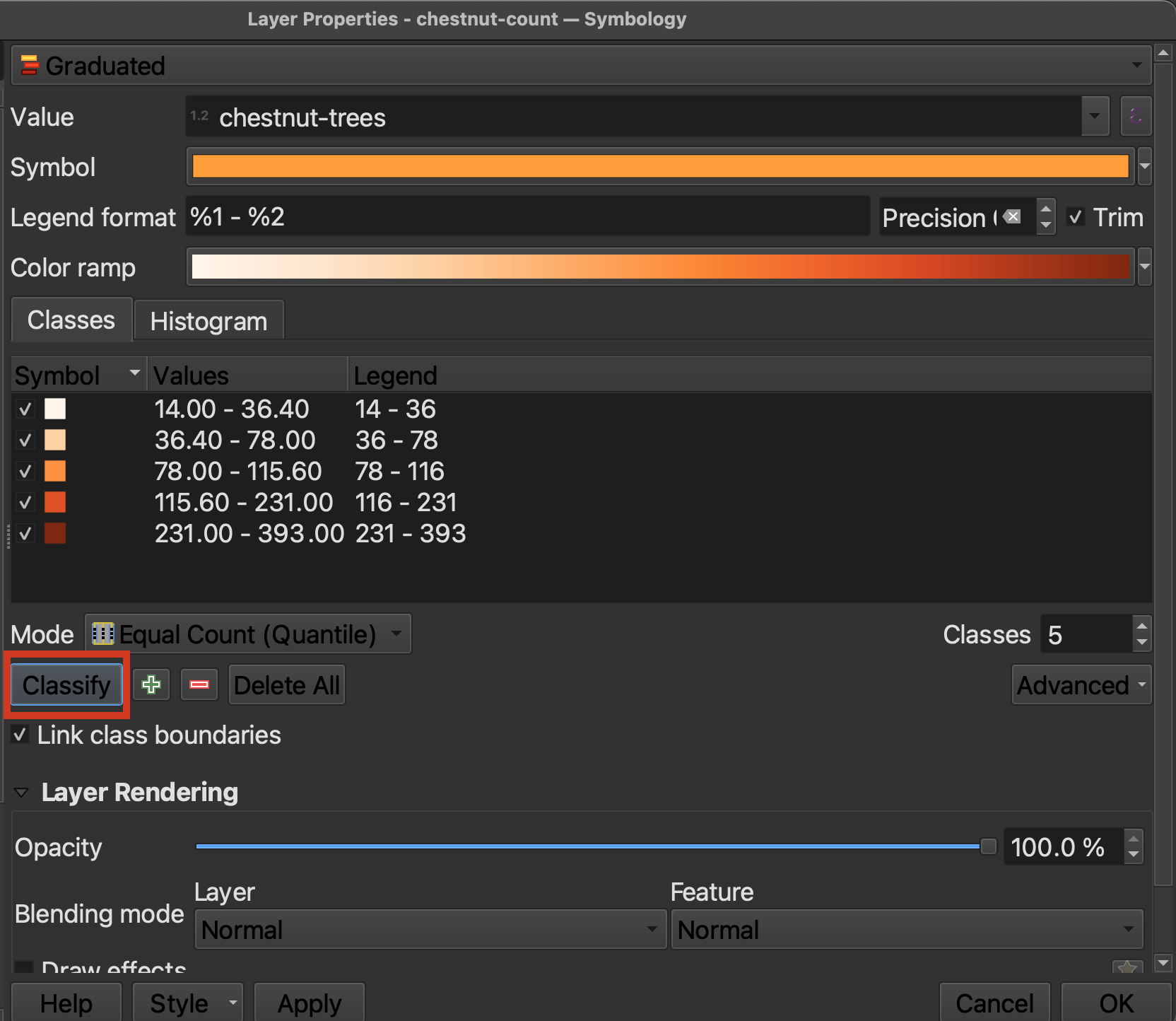This screenshot has height=1021, width=1176.
Task: Uncheck the Trim checkbox
Action: (1076, 217)
